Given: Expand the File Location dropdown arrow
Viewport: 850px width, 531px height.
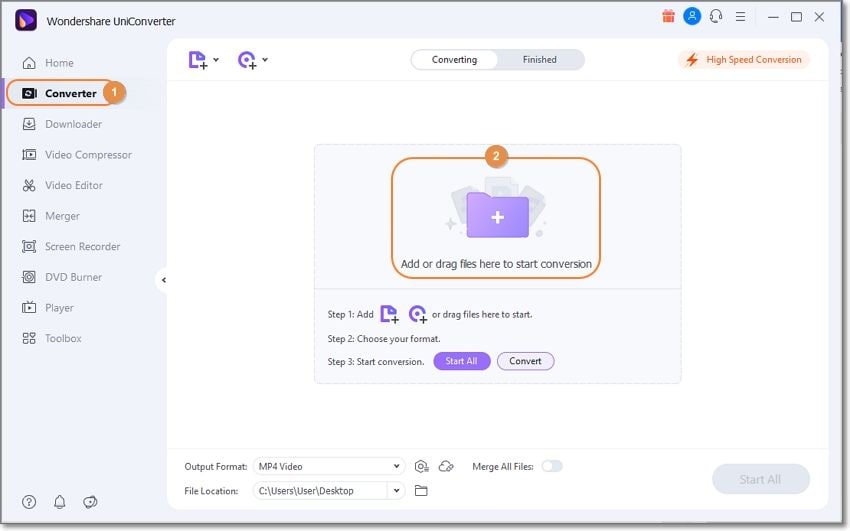Looking at the screenshot, I should 396,491.
